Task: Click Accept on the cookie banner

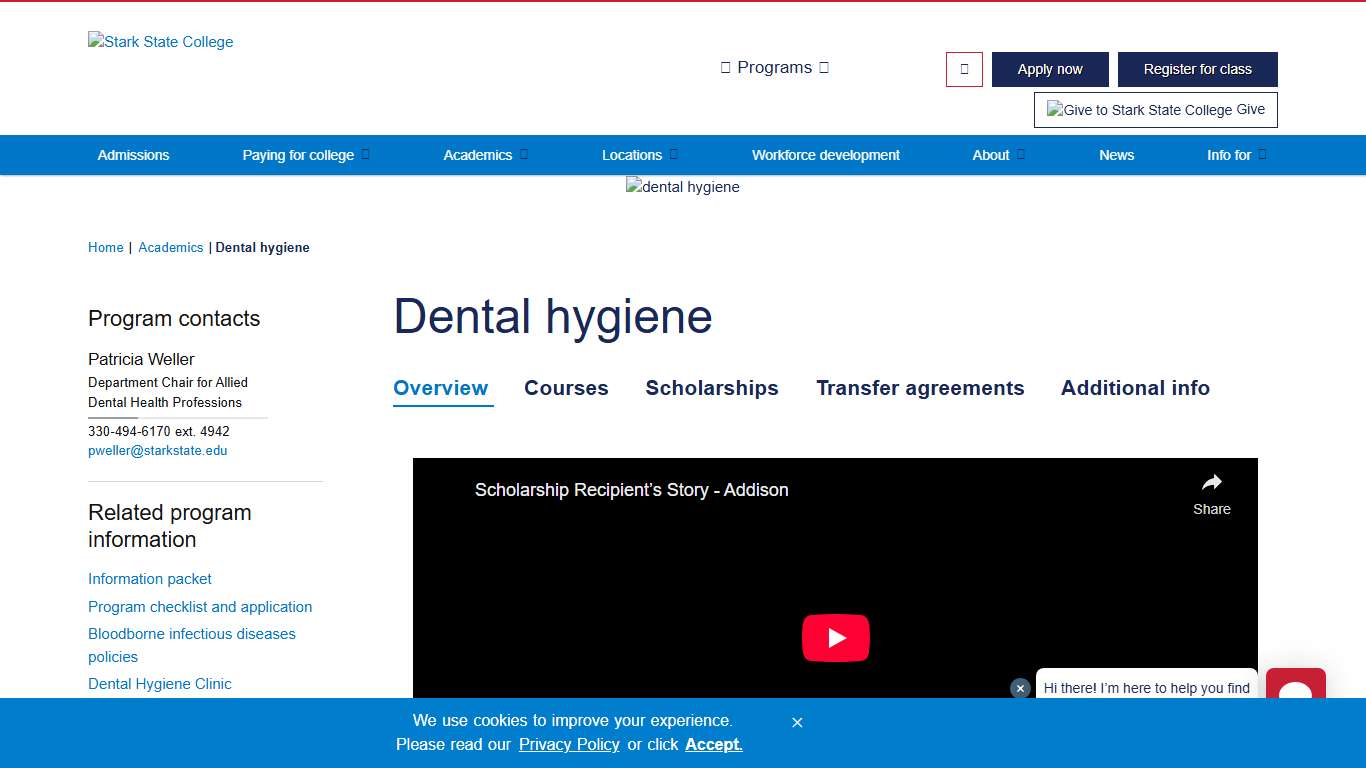Action: (x=712, y=744)
